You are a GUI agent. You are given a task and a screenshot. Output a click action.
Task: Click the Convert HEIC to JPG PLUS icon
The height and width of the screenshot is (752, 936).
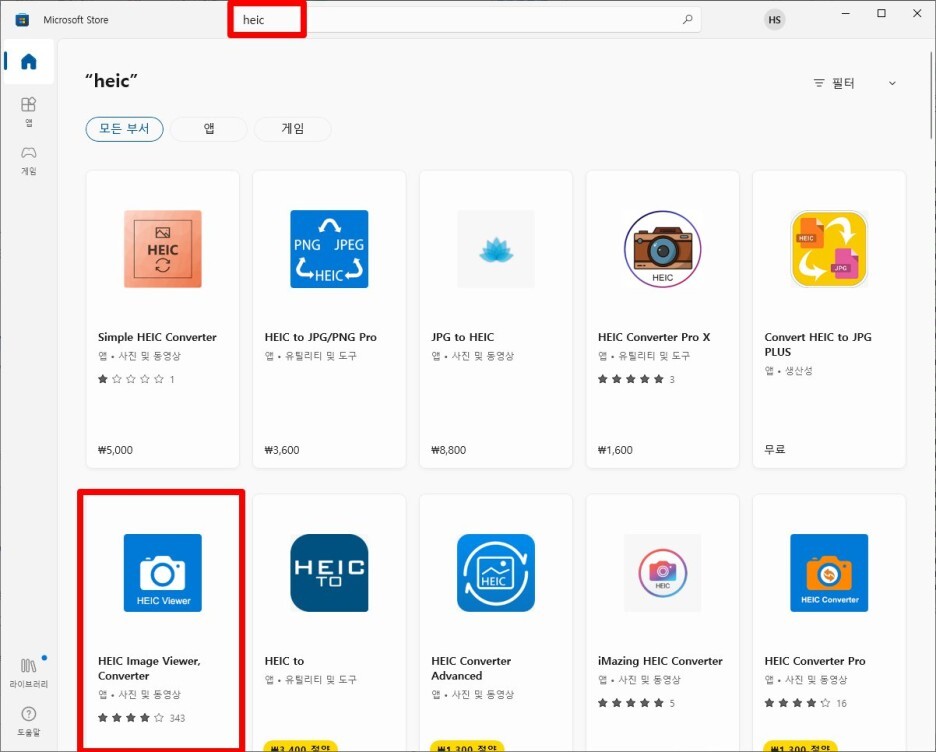click(829, 249)
